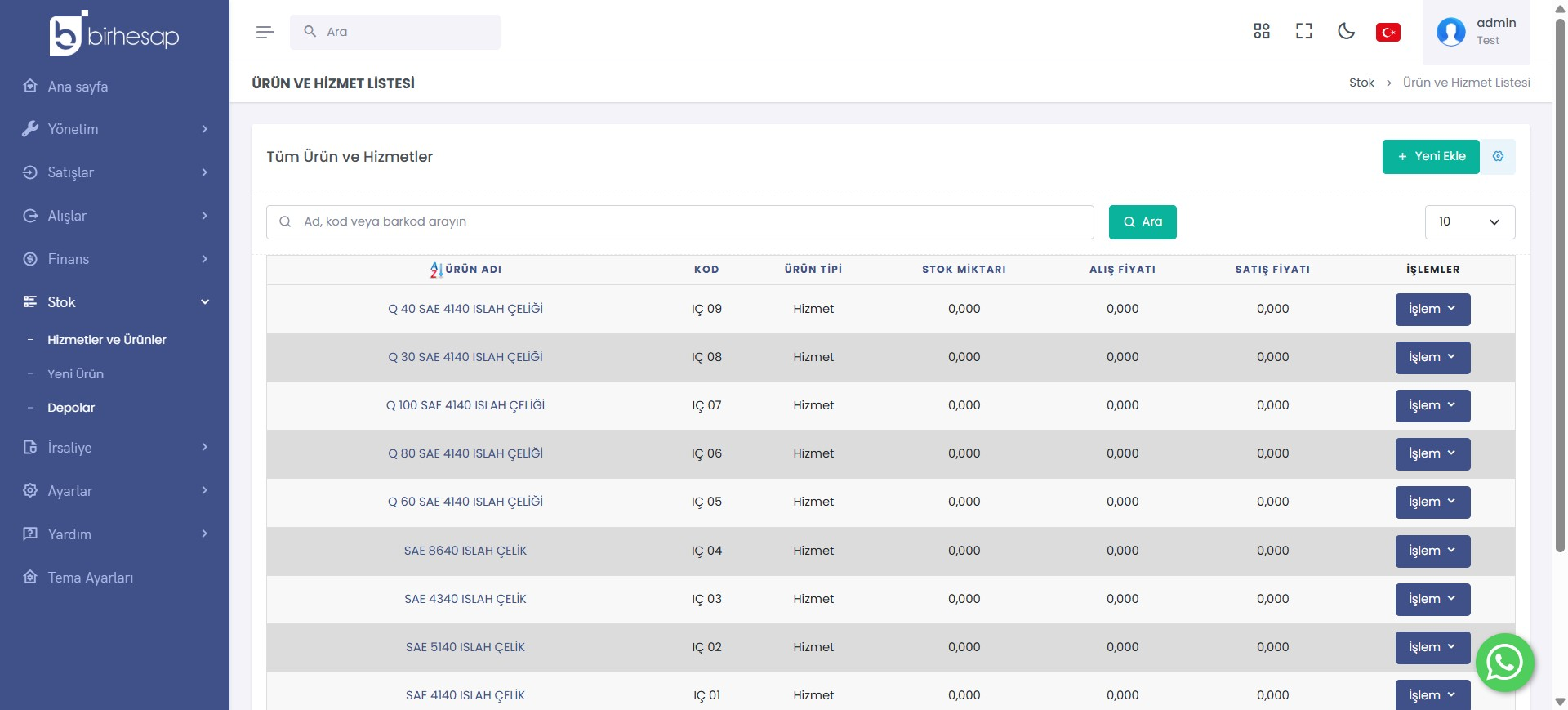The height and width of the screenshot is (710, 1568).
Task: Expand the Yönetim menu chevron
Action: click(204, 129)
